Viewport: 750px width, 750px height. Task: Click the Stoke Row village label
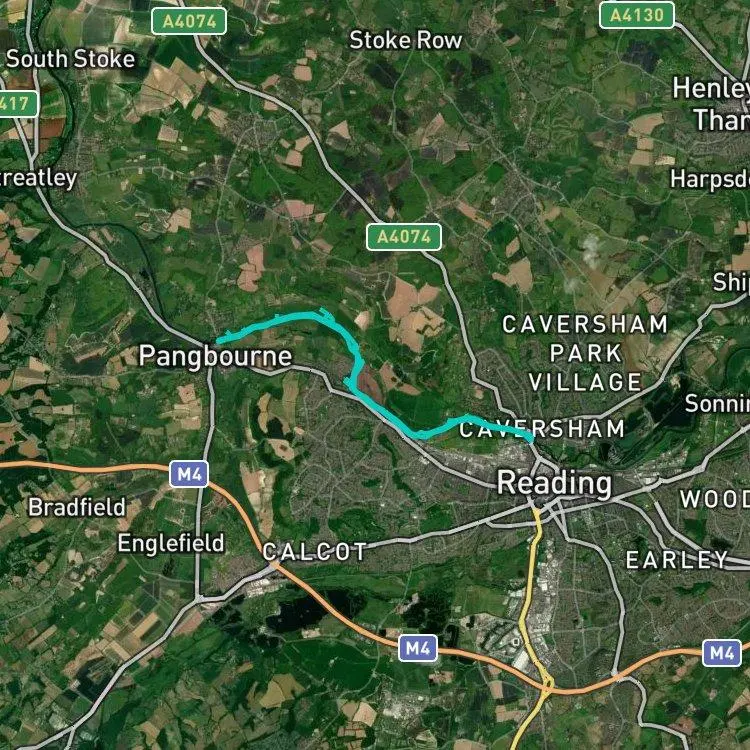click(x=406, y=40)
